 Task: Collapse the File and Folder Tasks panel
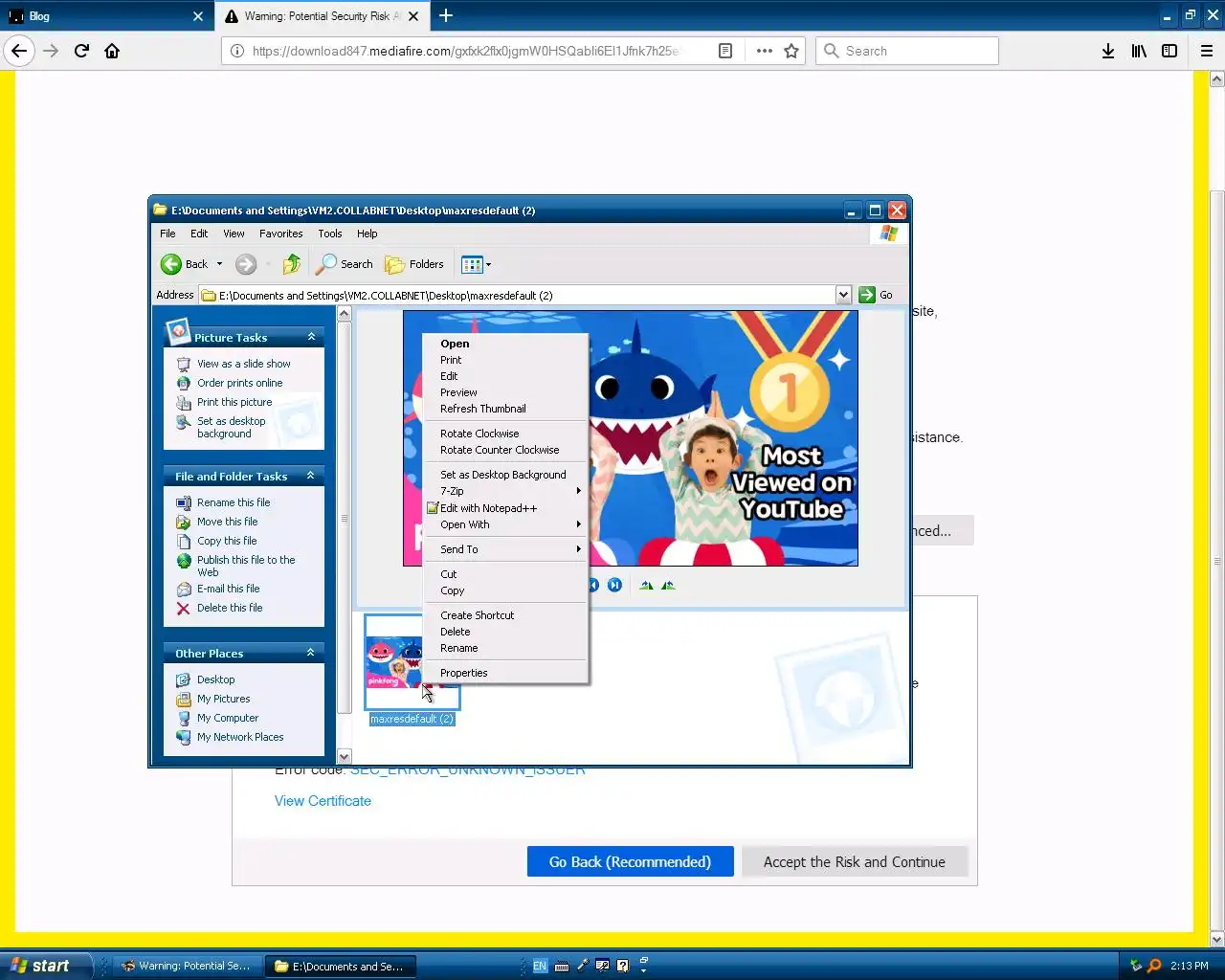pyautogui.click(x=310, y=476)
